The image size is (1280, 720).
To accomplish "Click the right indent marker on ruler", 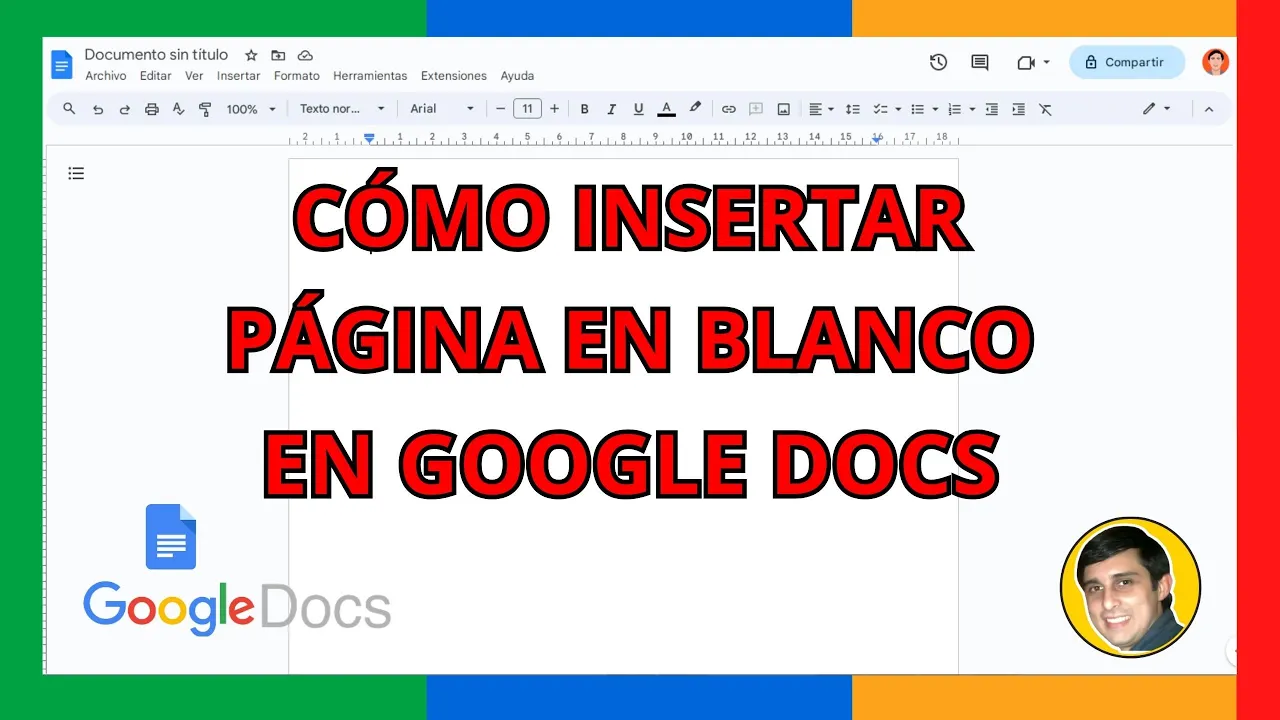I will point(877,139).
